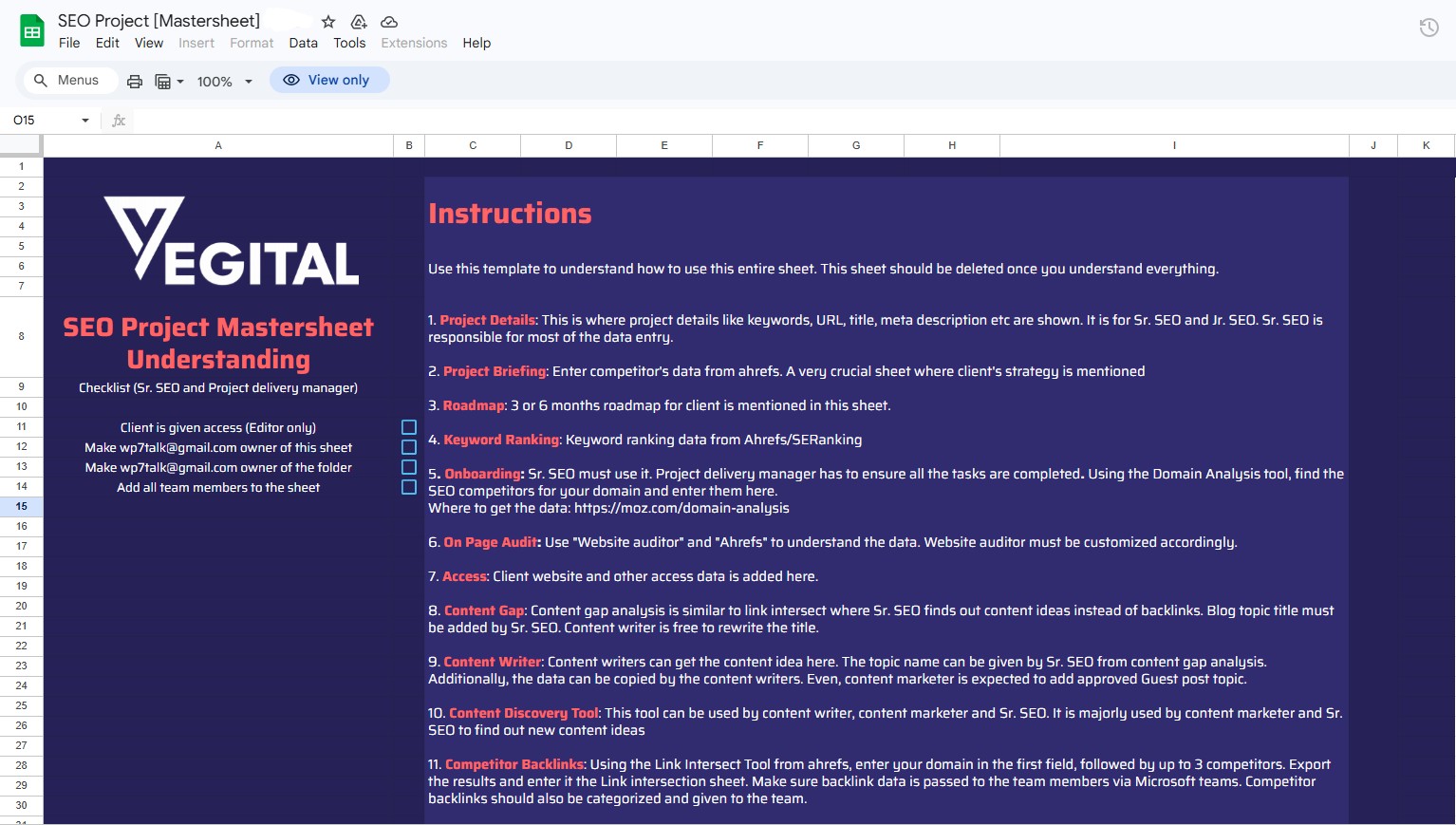
Task: Open the Data menu
Action: 303,43
